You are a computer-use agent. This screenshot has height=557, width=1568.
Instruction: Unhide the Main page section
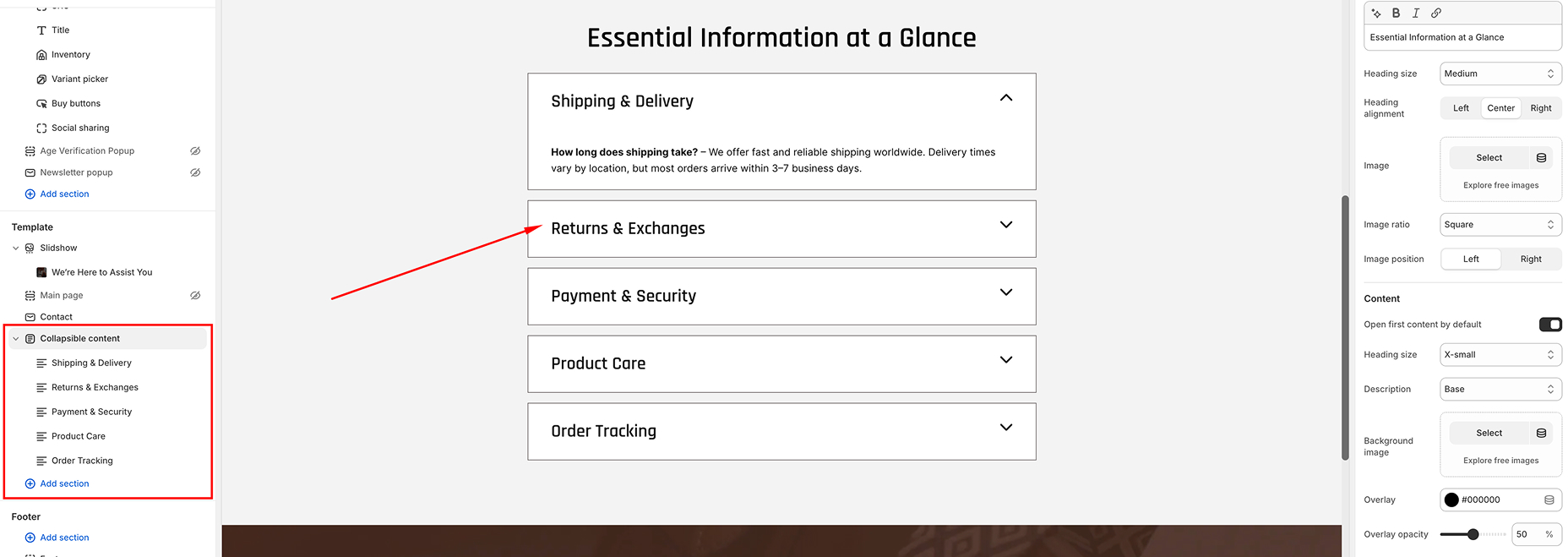pyautogui.click(x=195, y=296)
